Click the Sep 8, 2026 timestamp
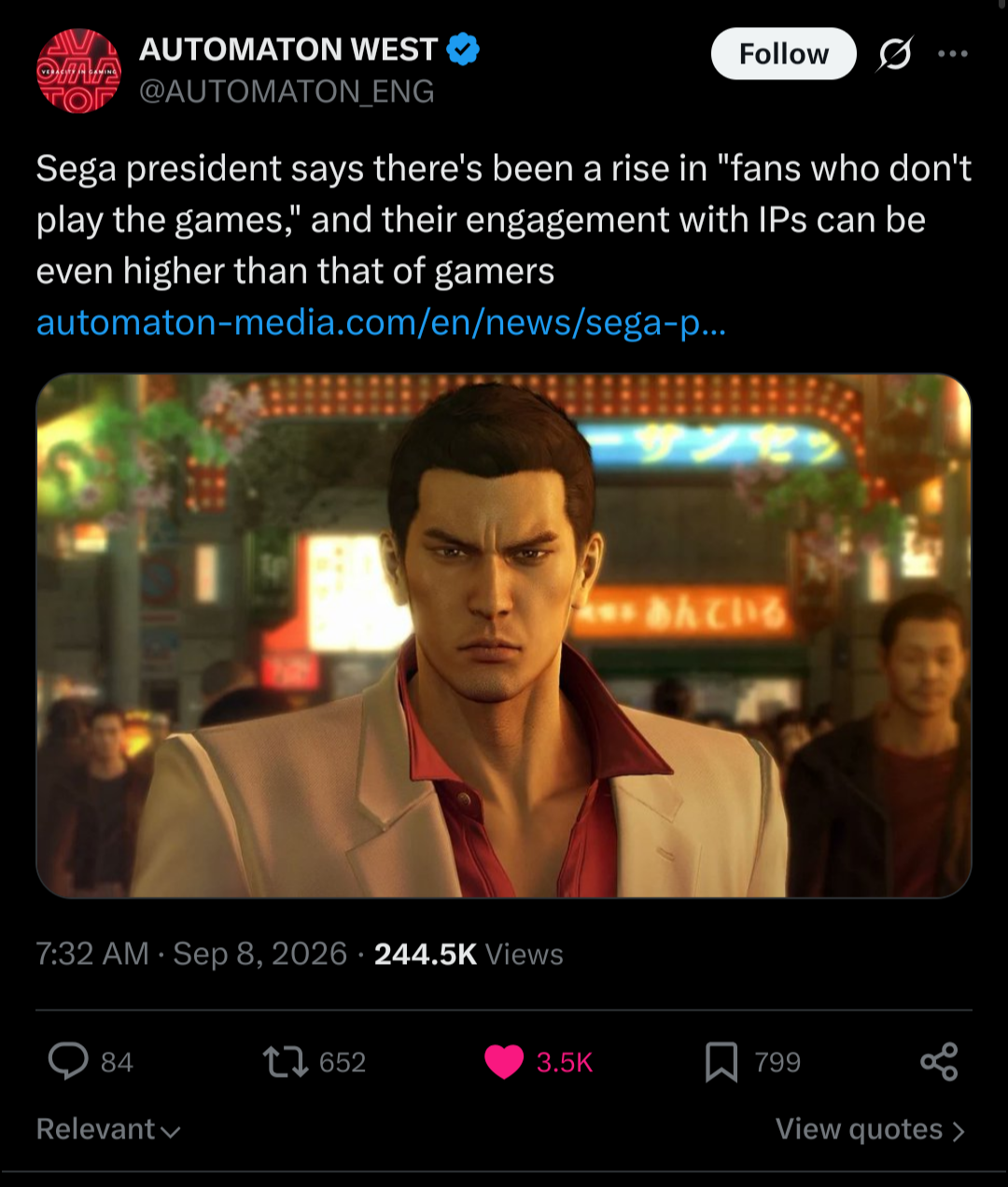1008x1187 pixels. pos(260,955)
